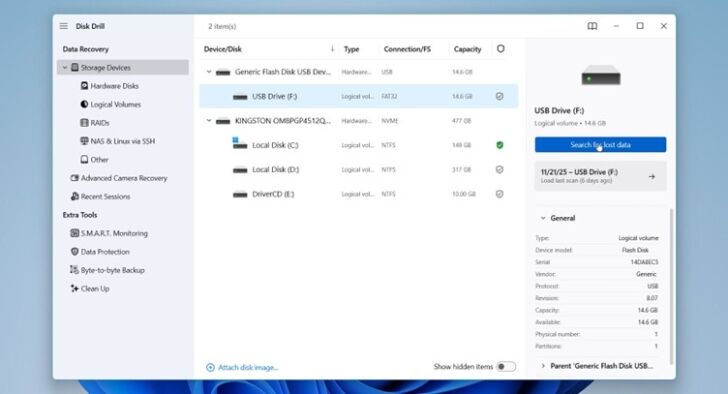Select DriverCD (E:) row
This screenshot has height=394, width=728.
pyautogui.click(x=358, y=194)
